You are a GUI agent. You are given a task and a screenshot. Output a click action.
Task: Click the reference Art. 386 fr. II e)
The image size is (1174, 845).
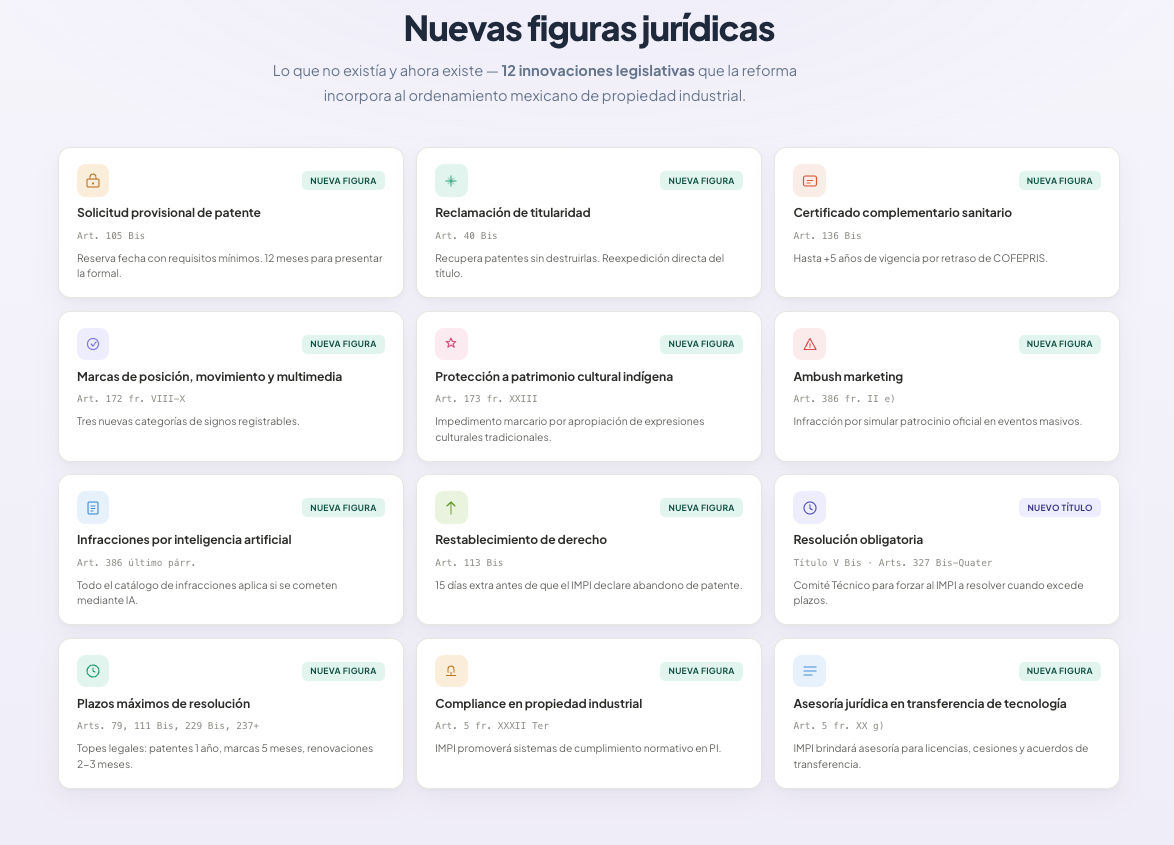point(844,399)
